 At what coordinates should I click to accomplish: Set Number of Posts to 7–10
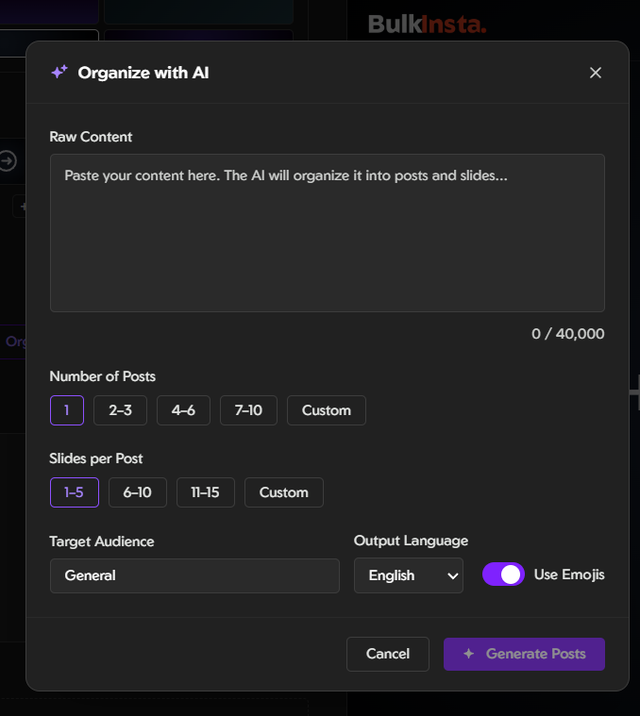tap(248, 410)
